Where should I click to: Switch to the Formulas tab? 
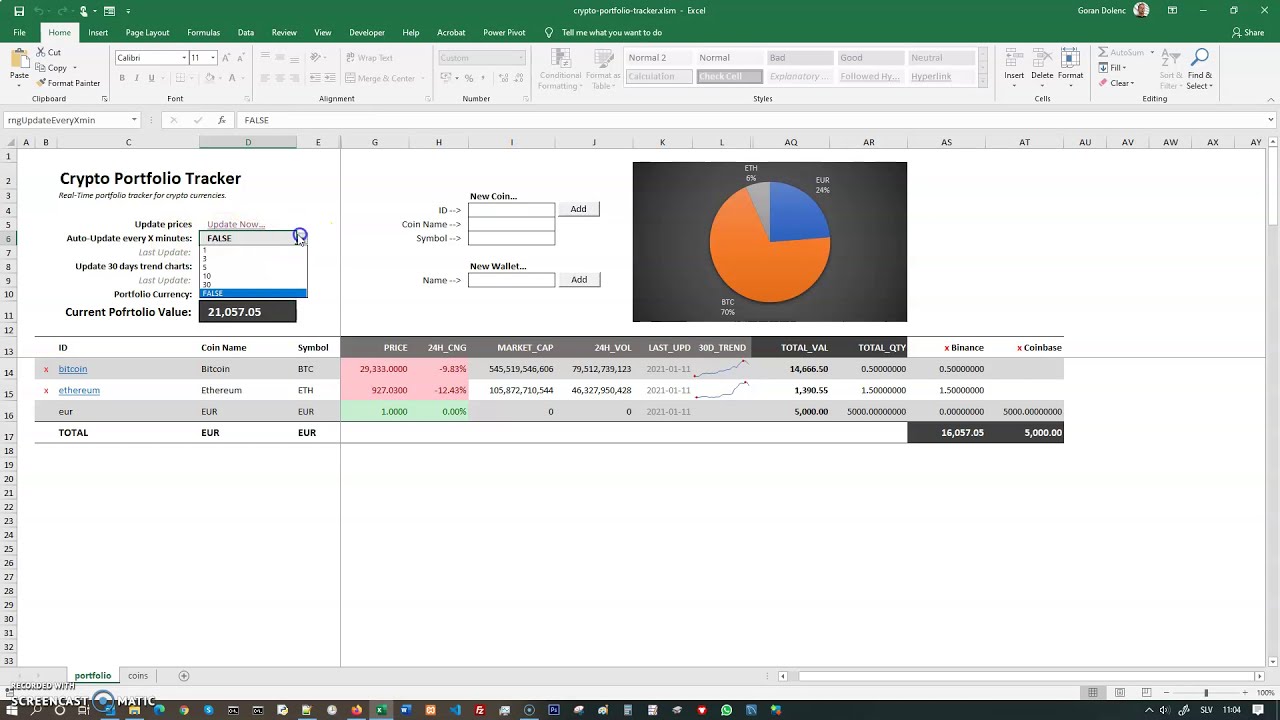click(204, 33)
